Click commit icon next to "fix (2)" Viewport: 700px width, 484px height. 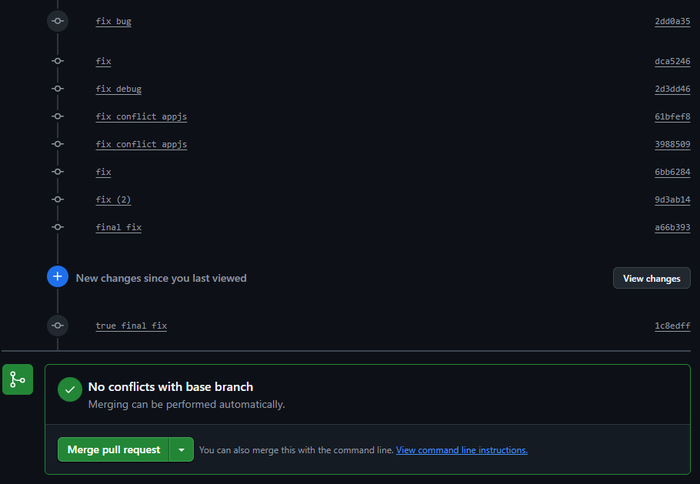[58, 200]
